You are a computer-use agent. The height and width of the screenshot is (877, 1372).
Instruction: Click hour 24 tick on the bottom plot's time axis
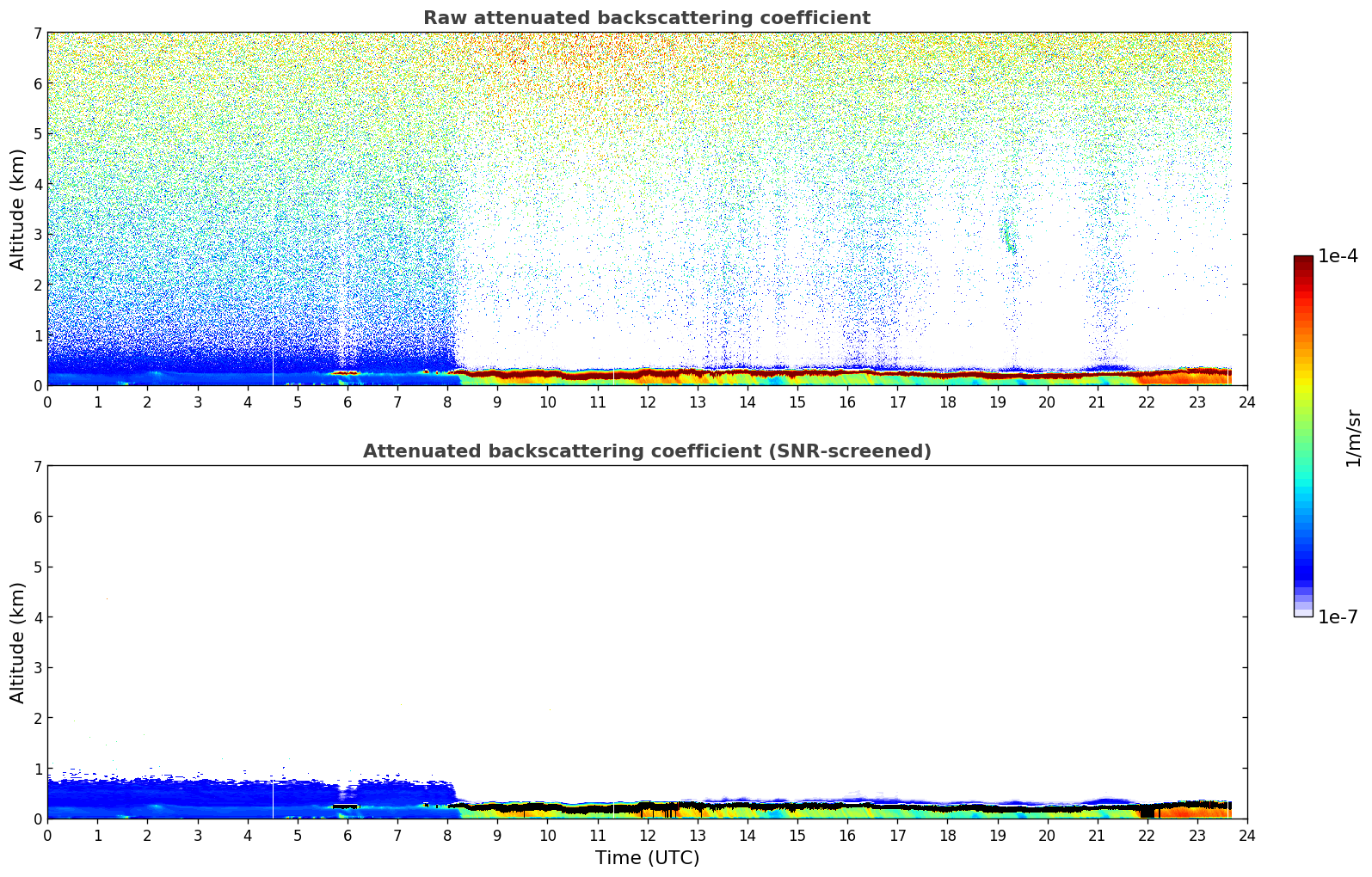(1246, 835)
